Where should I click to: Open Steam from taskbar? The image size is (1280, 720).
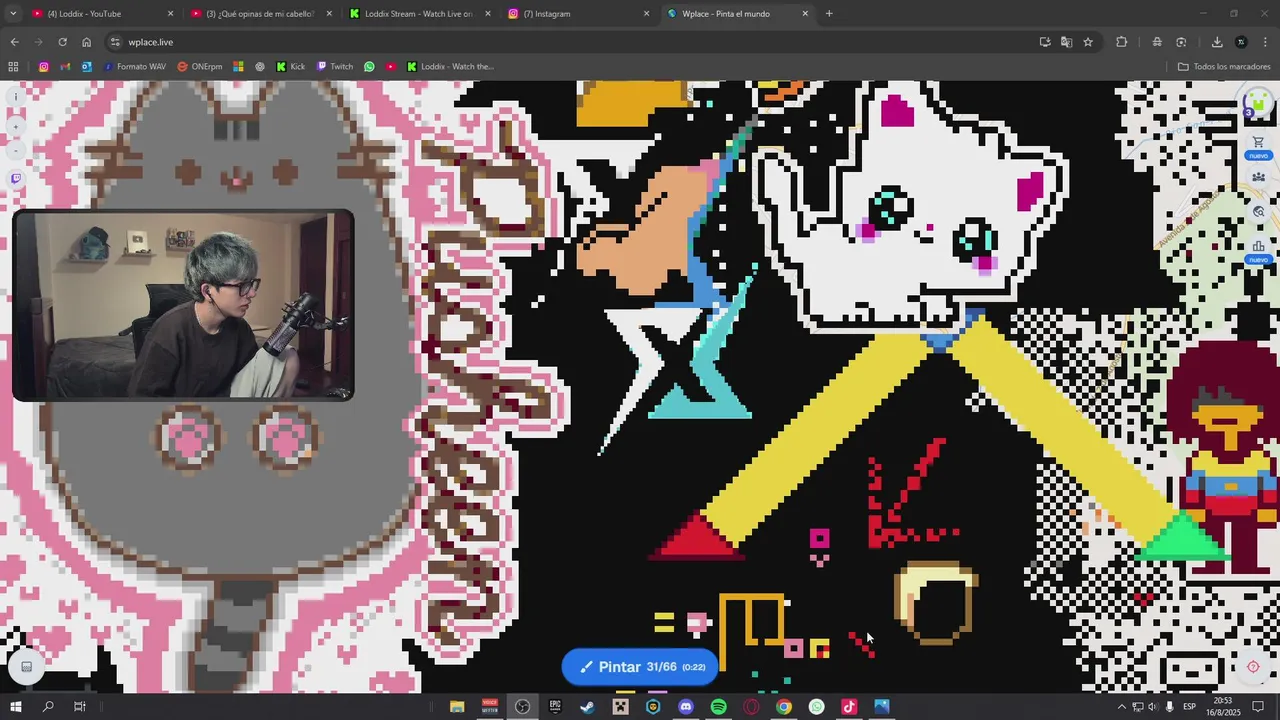pyautogui.click(x=587, y=707)
